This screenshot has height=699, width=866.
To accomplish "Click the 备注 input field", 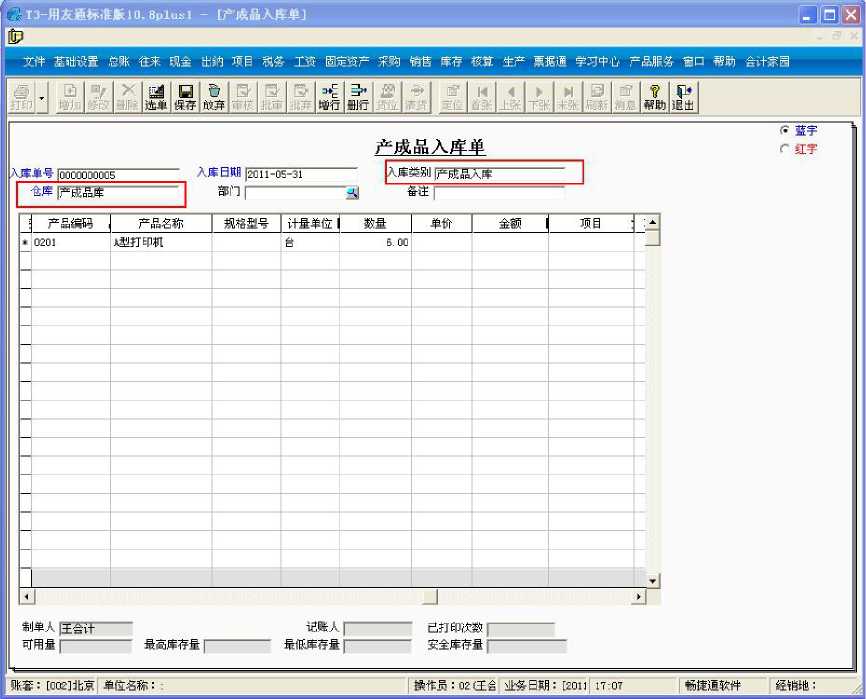I will click(x=499, y=192).
